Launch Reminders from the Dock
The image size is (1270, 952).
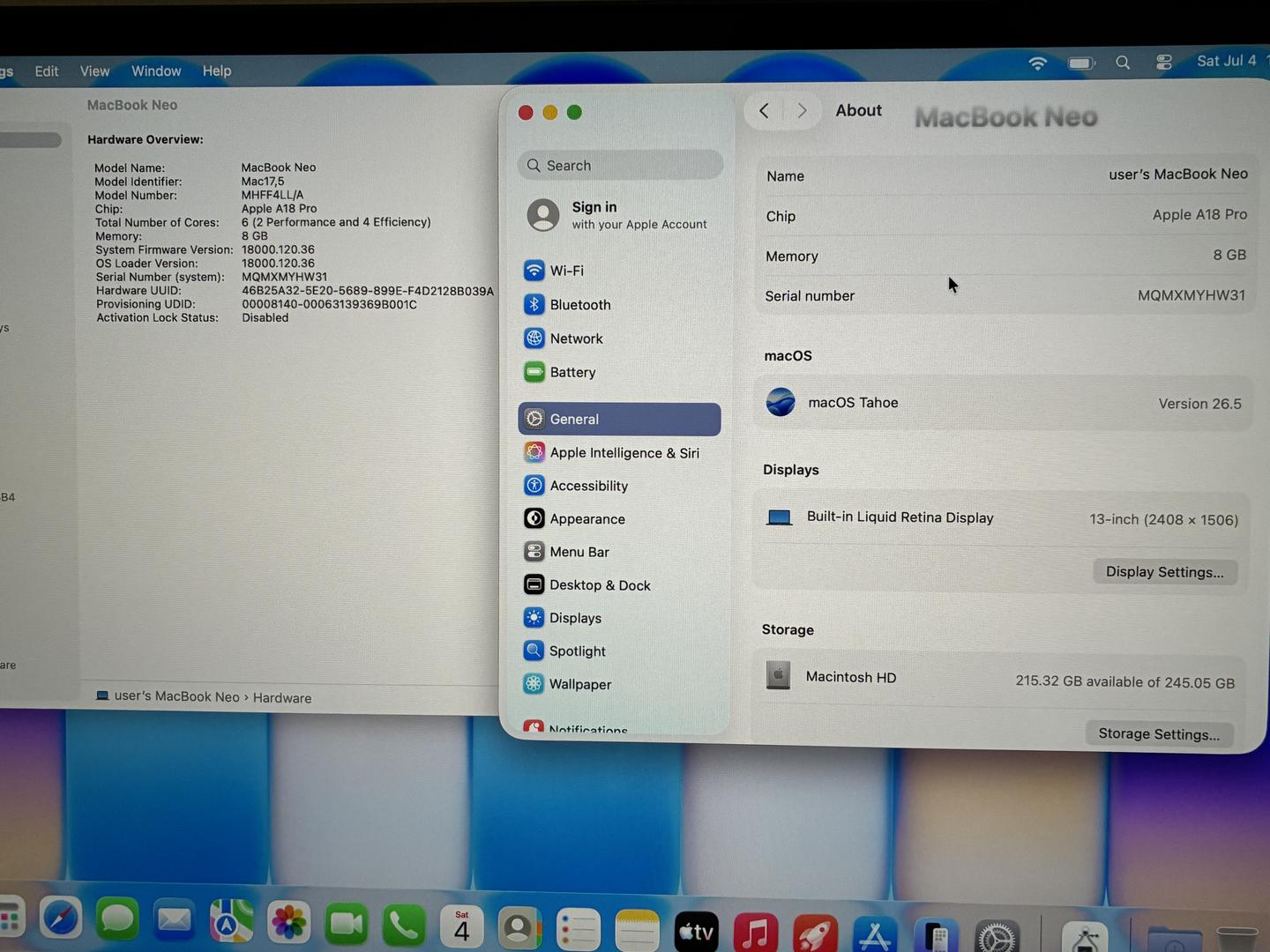(x=578, y=930)
